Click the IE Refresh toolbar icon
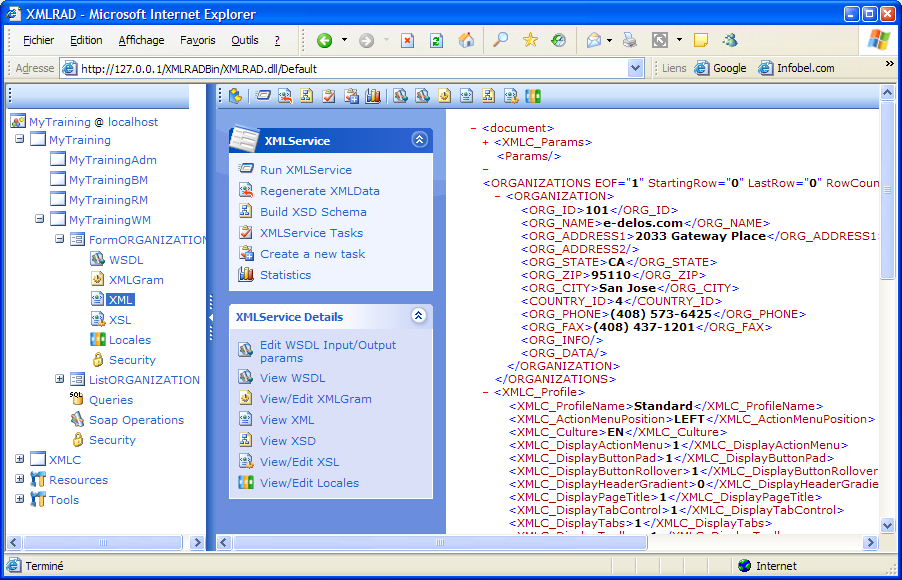 436,41
